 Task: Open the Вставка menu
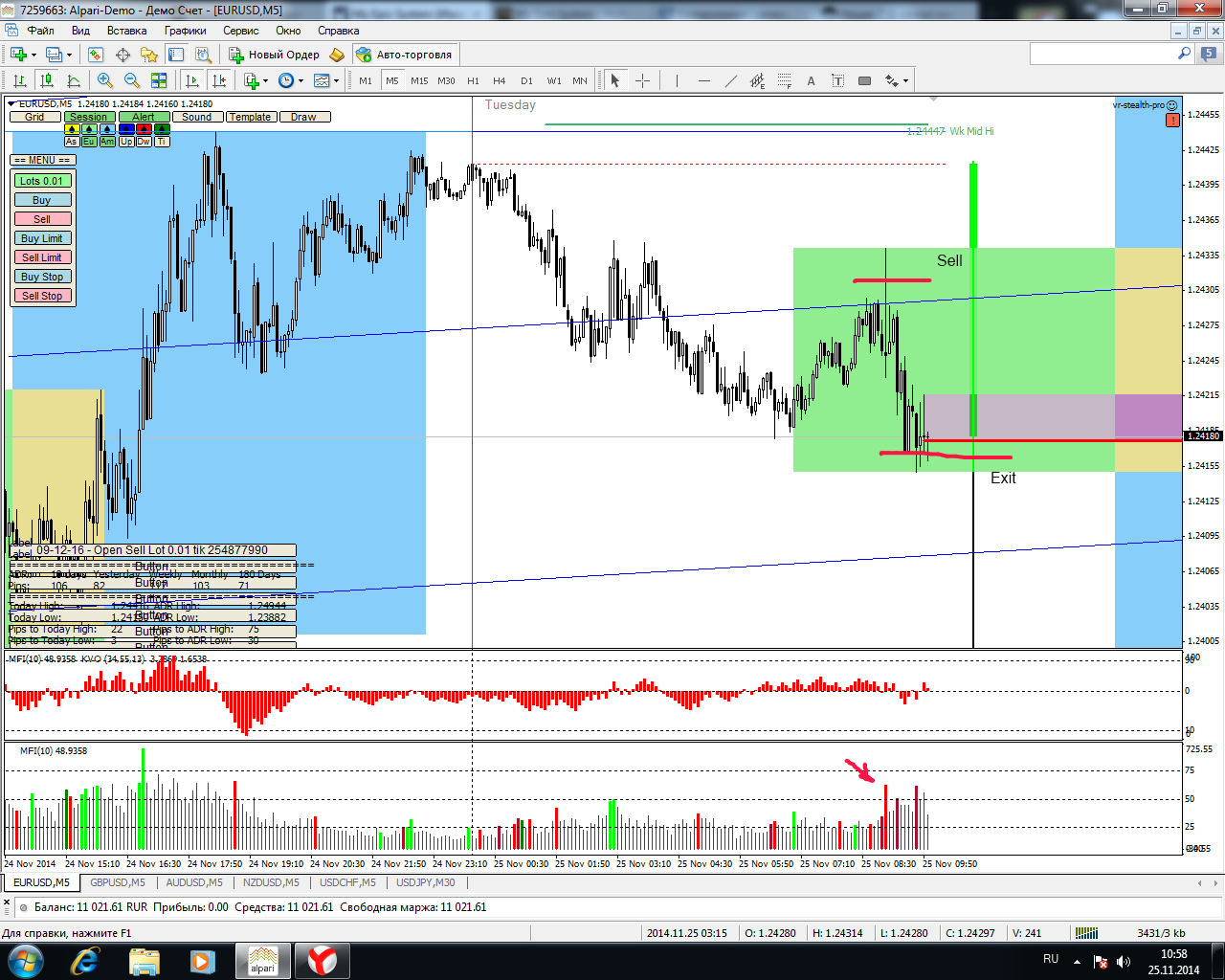127,31
